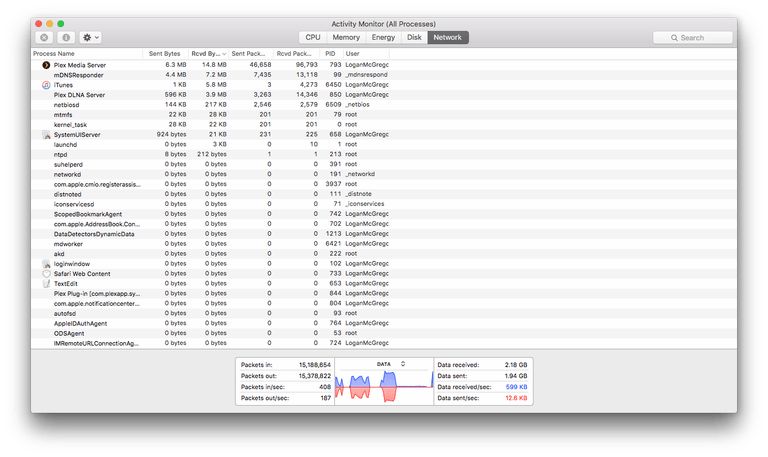Click the Data sent value 1.94 GB

coord(516,376)
